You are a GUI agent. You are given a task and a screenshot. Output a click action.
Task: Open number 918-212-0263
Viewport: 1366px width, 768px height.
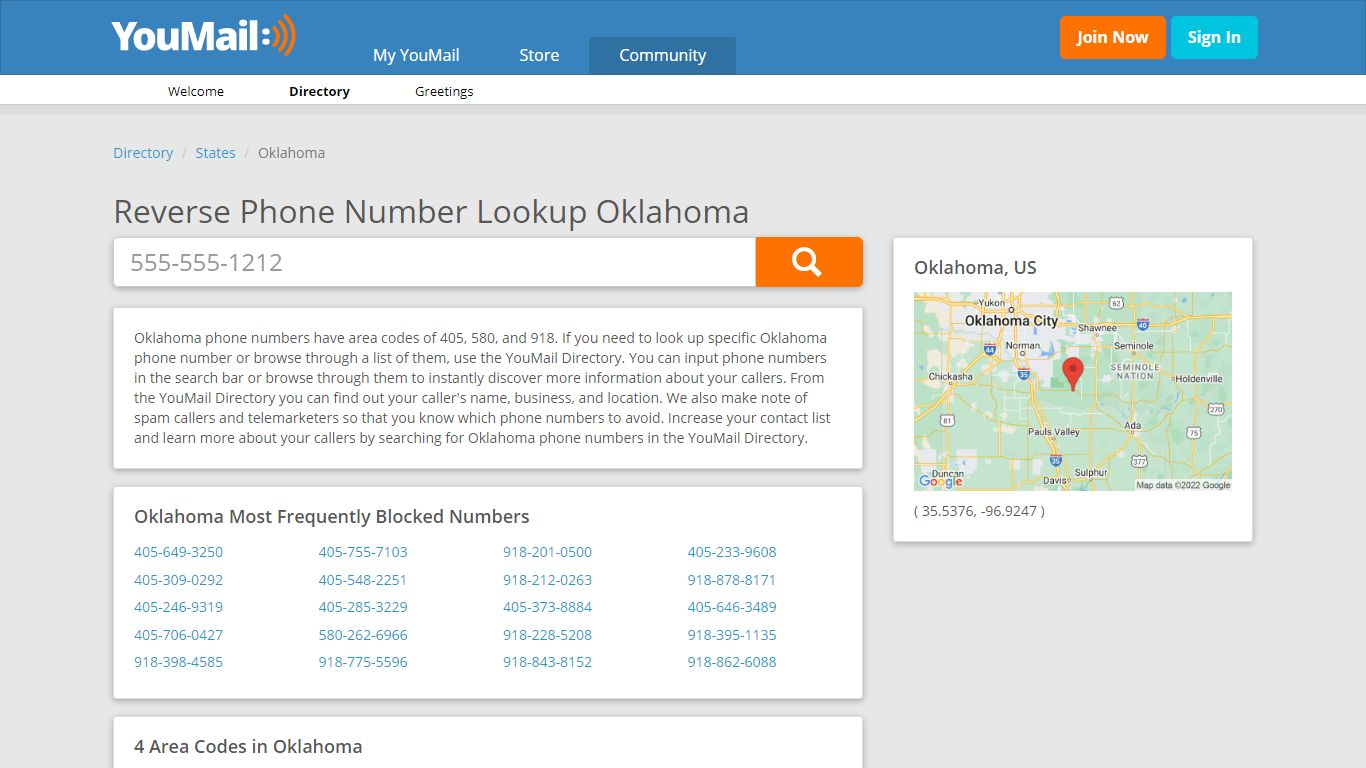pyautogui.click(x=547, y=580)
